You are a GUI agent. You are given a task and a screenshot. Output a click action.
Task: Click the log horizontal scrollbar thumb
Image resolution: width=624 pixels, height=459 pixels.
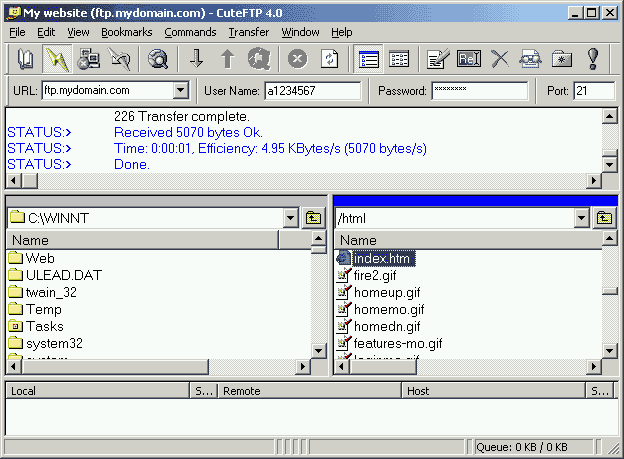pyautogui.click(x=30, y=181)
